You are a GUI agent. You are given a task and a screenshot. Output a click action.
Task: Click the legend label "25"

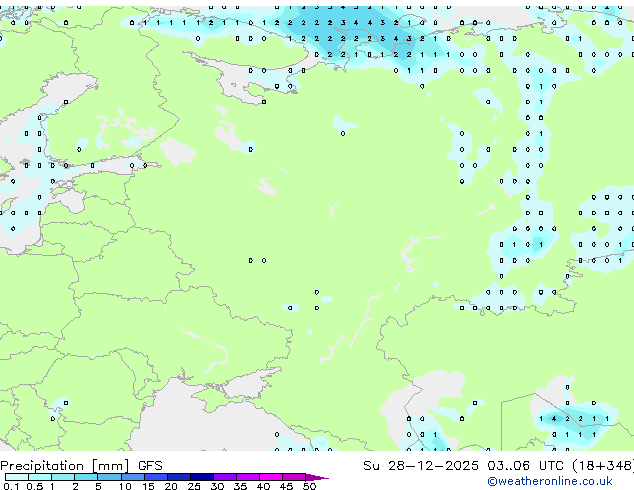coord(194,486)
